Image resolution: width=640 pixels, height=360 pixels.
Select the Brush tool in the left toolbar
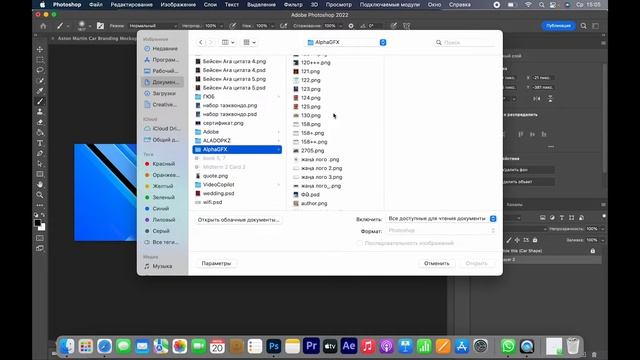coord(40,101)
